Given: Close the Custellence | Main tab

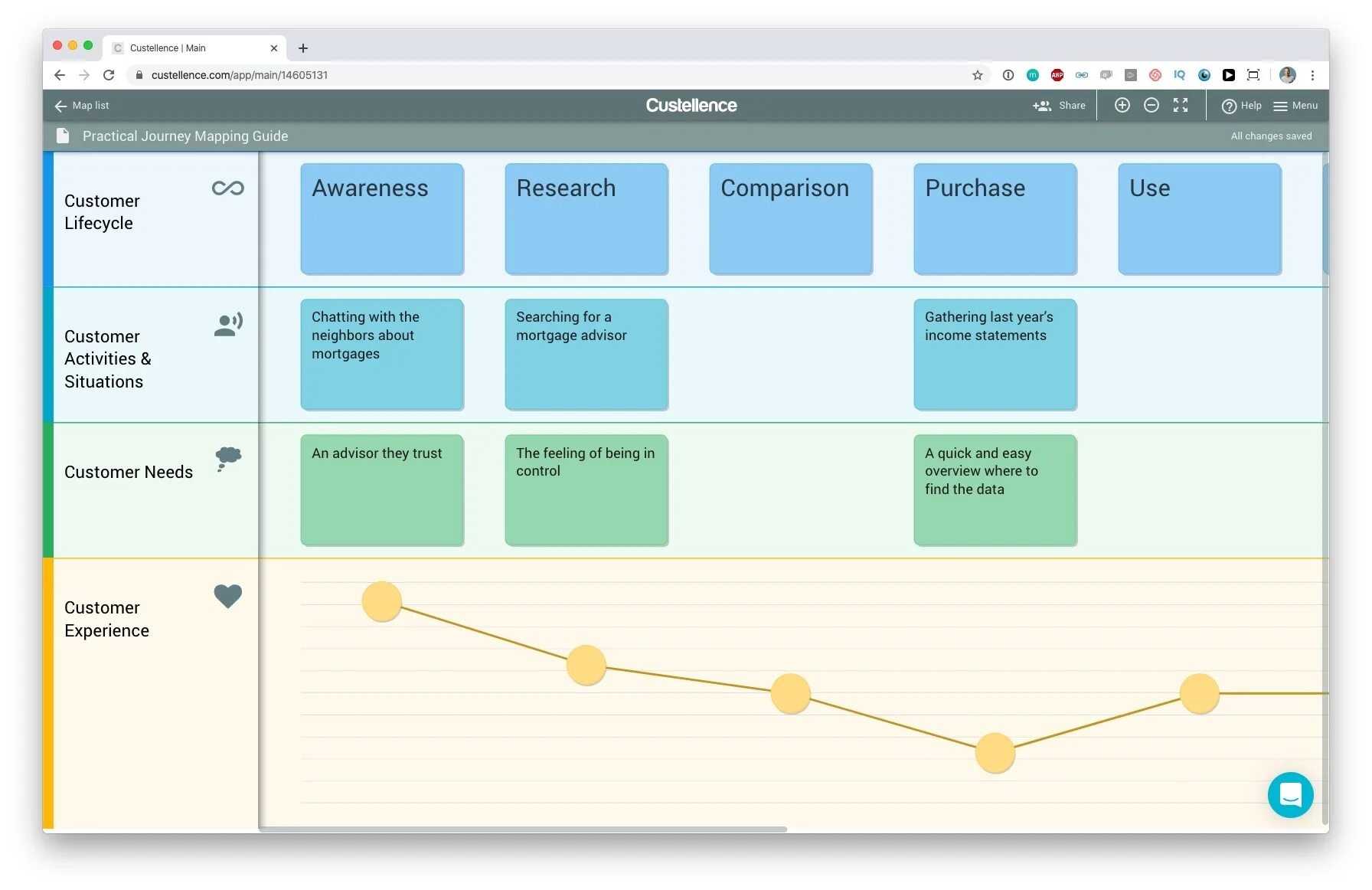Looking at the screenshot, I should (274, 48).
